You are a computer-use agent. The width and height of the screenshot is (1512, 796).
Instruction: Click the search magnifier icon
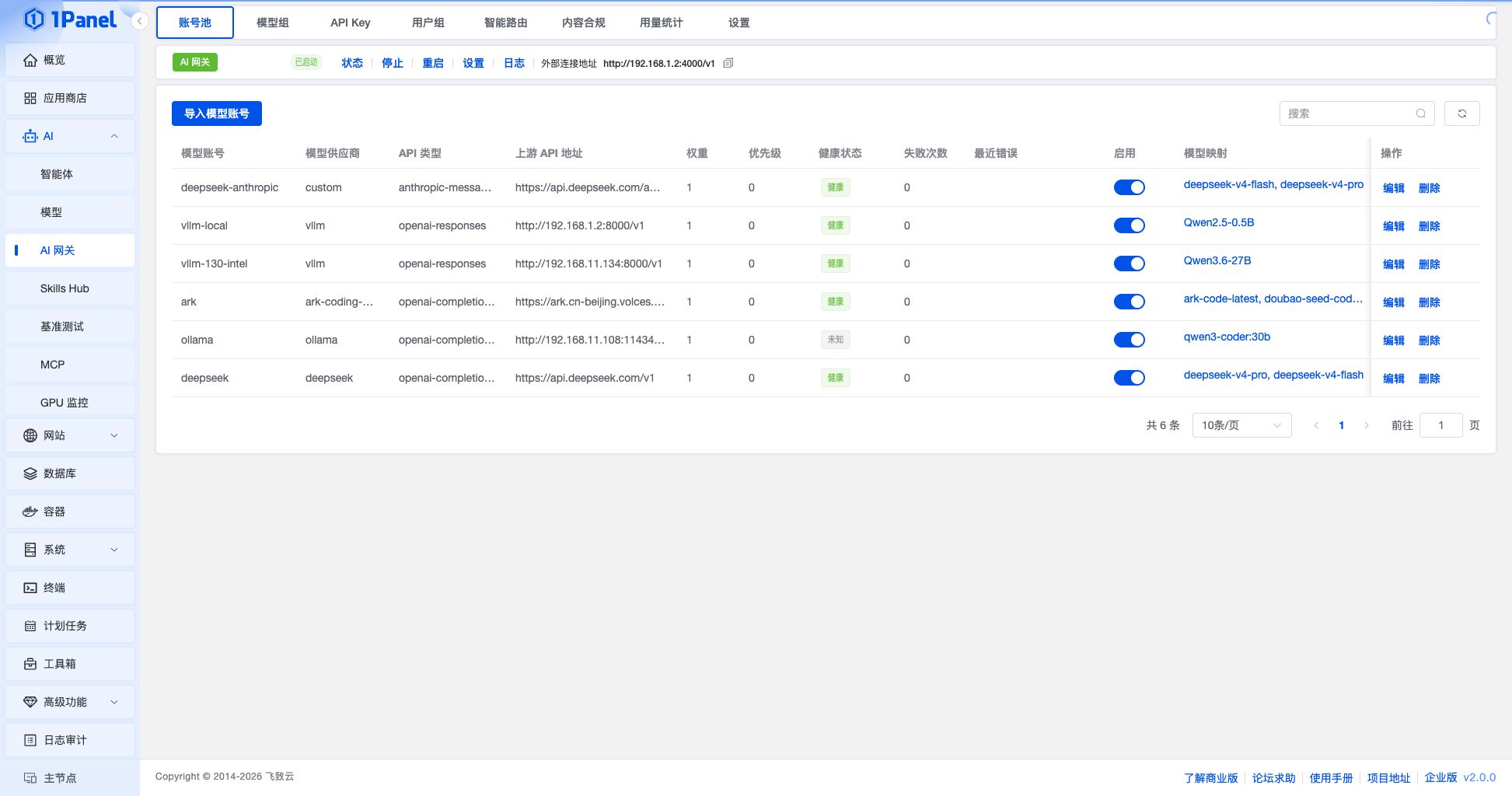[x=1420, y=113]
